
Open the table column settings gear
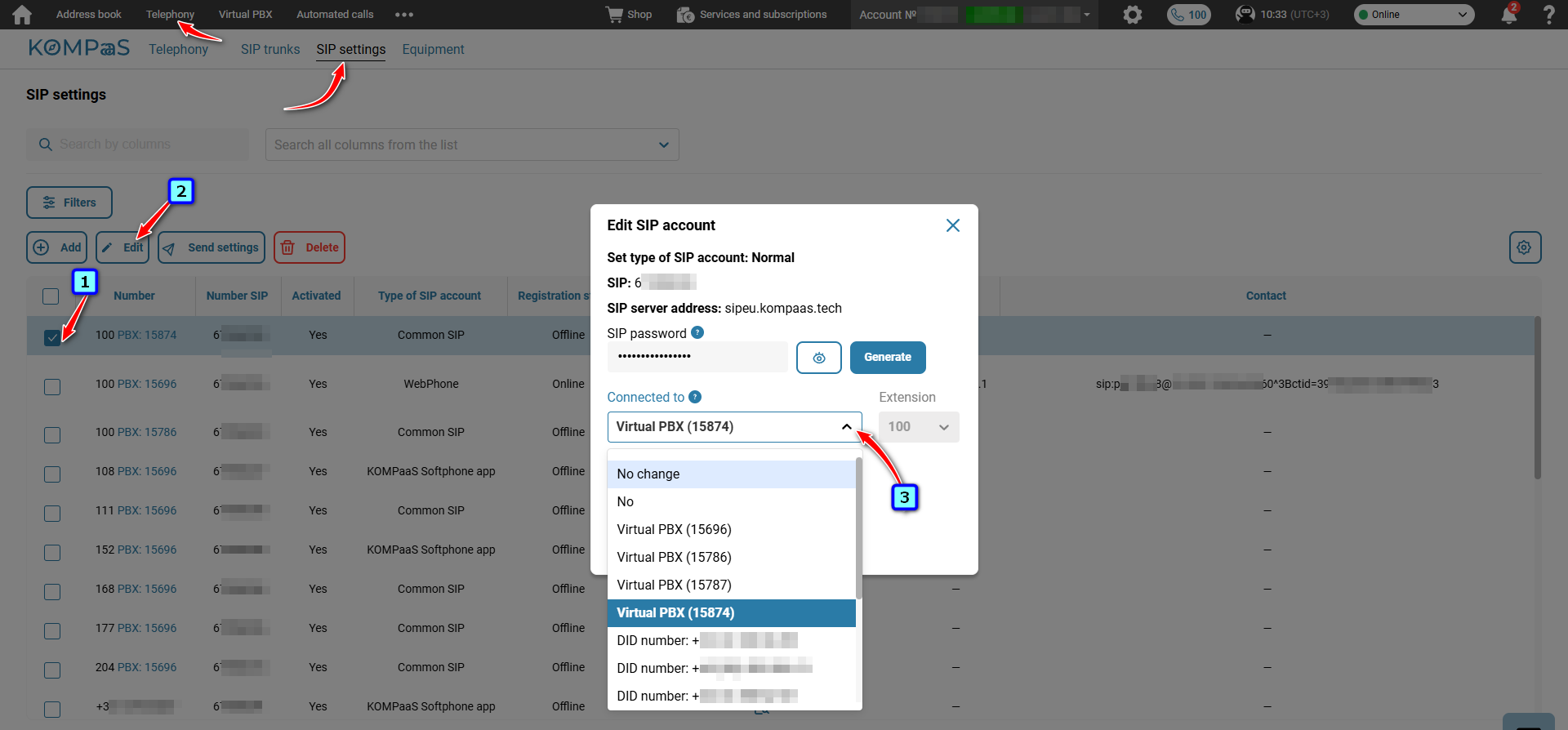point(1525,247)
